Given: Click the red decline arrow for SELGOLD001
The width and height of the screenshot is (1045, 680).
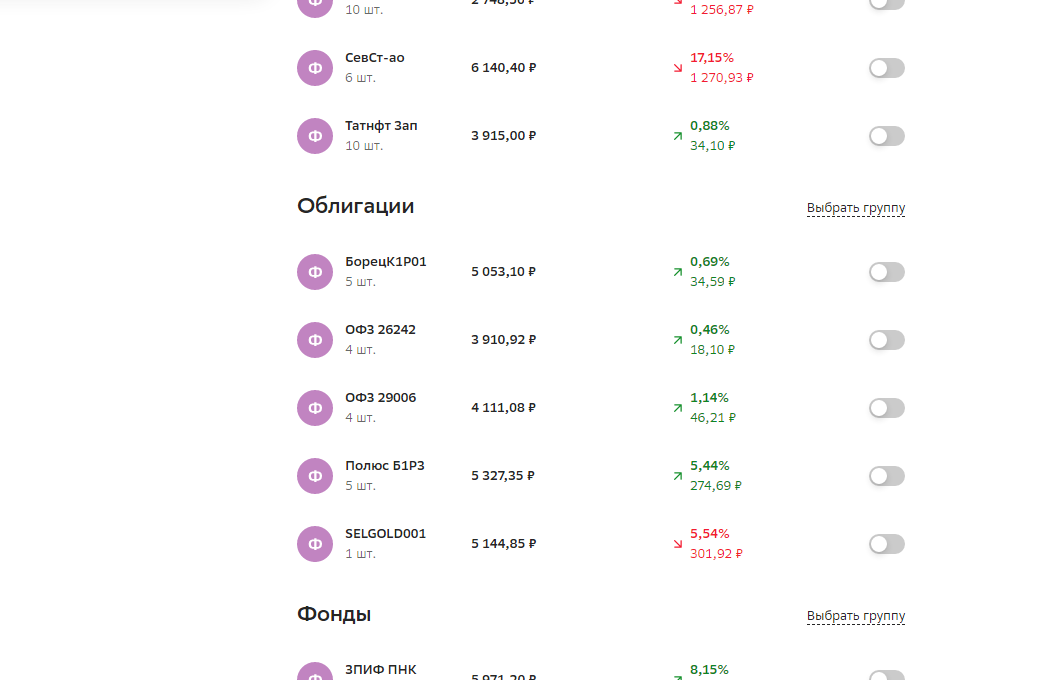Looking at the screenshot, I should [x=678, y=544].
